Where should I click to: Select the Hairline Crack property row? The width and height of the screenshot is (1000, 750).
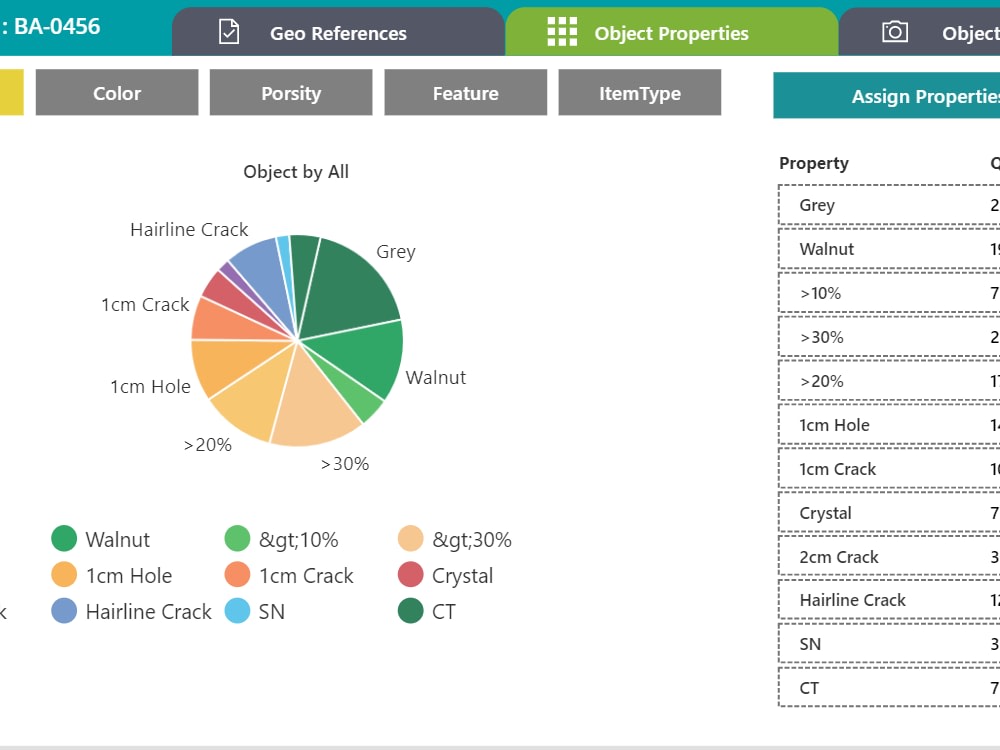[889, 600]
